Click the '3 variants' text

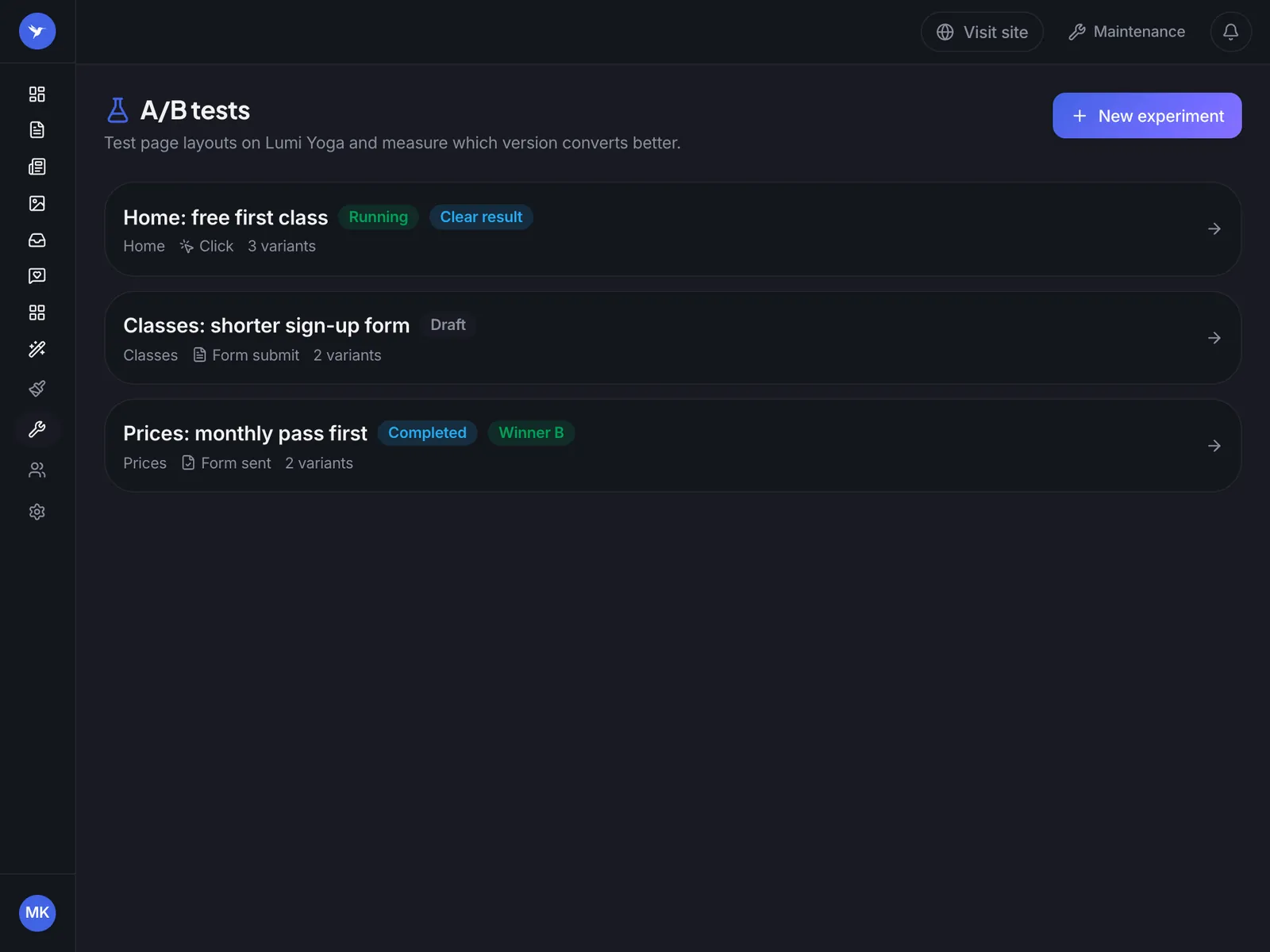tap(282, 247)
